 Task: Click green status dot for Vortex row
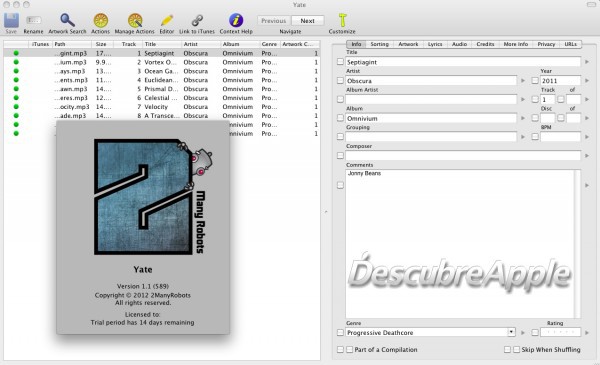pyautogui.click(x=16, y=62)
